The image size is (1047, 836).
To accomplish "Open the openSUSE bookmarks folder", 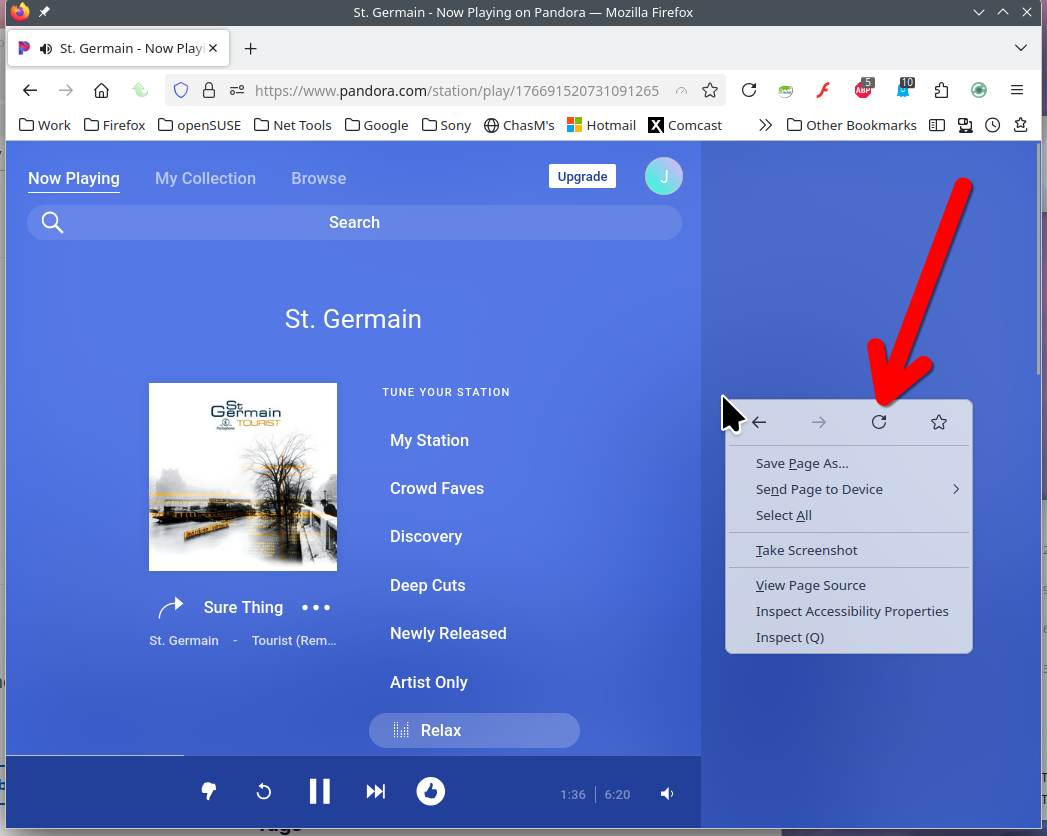I will 200,126.
